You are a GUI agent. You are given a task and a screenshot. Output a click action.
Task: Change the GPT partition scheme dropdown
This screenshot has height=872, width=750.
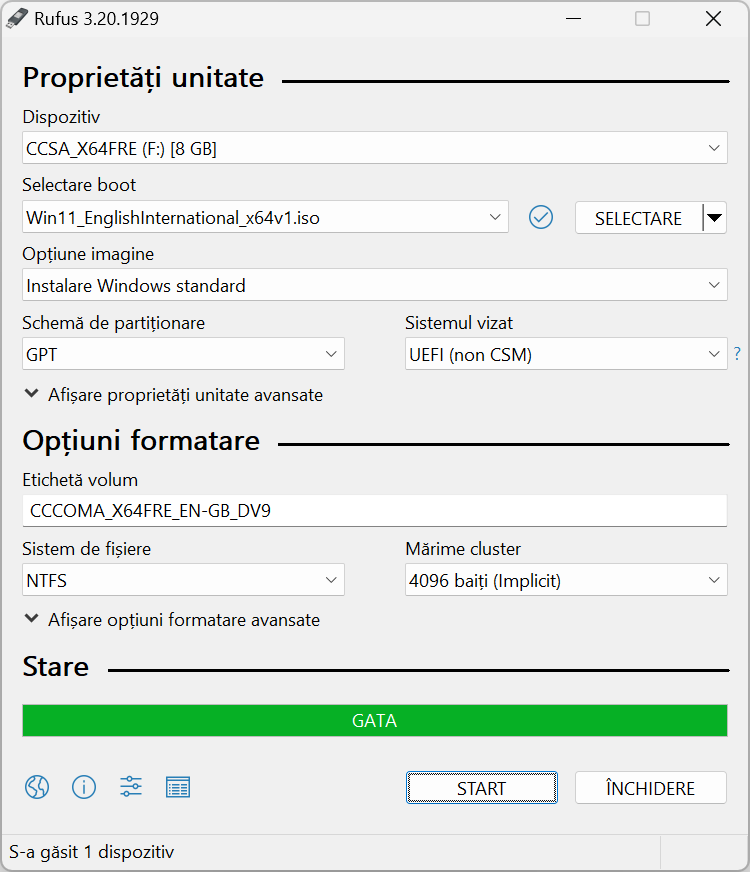tap(183, 354)
